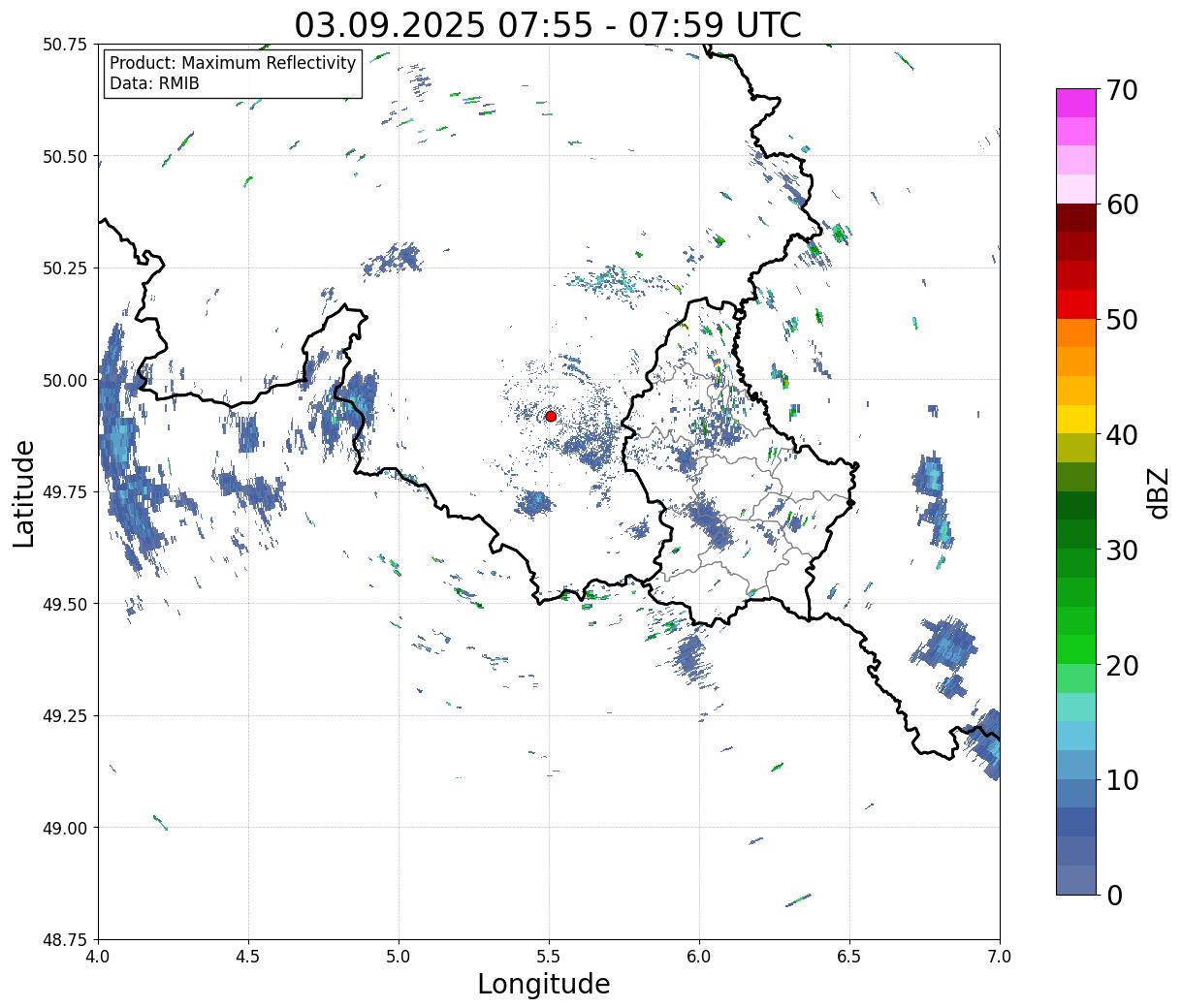
Task: Click the dBZ colorbar label
Action: tap(1158, 491)
